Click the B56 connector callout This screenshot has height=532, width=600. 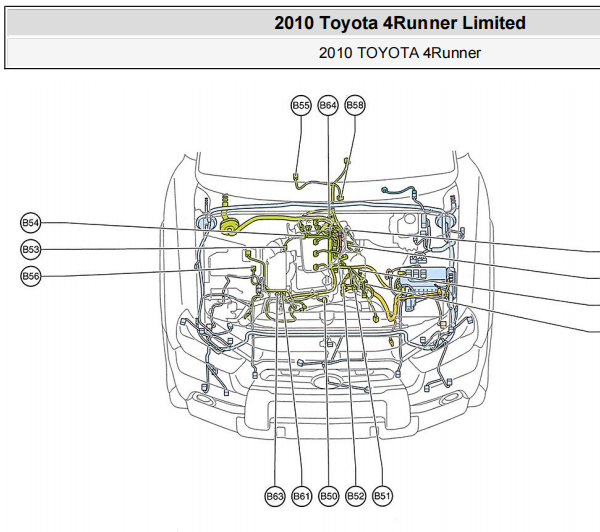pos(30,276)
